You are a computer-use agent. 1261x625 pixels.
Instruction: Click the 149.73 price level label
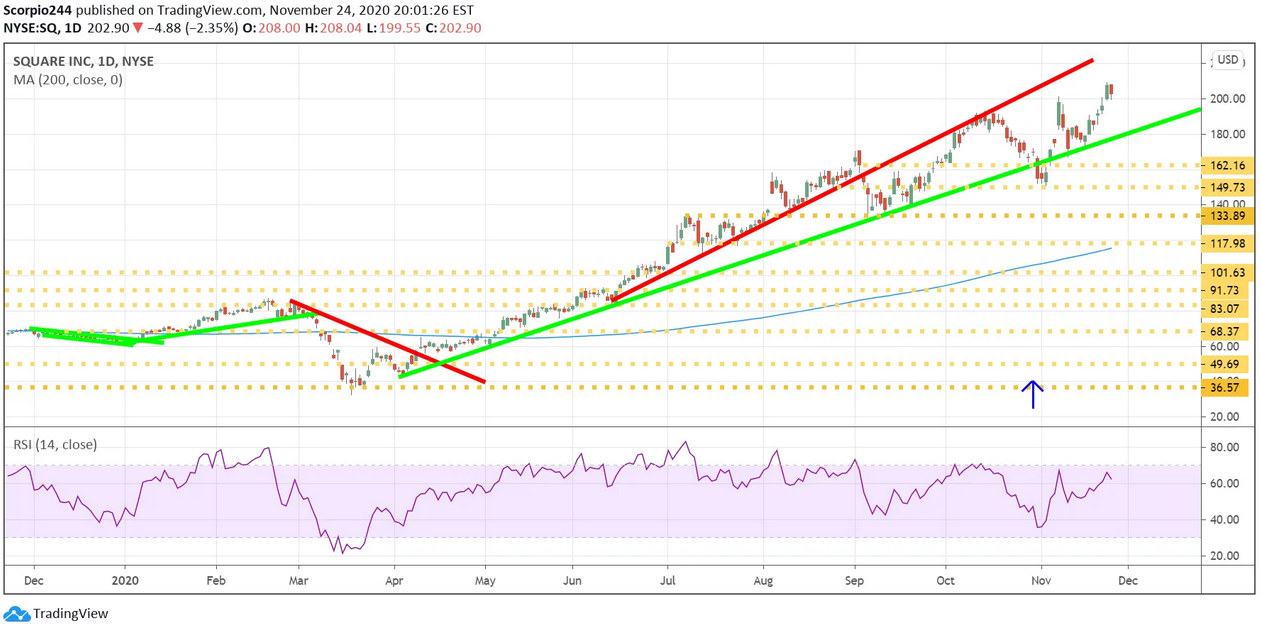point(1227,188)
